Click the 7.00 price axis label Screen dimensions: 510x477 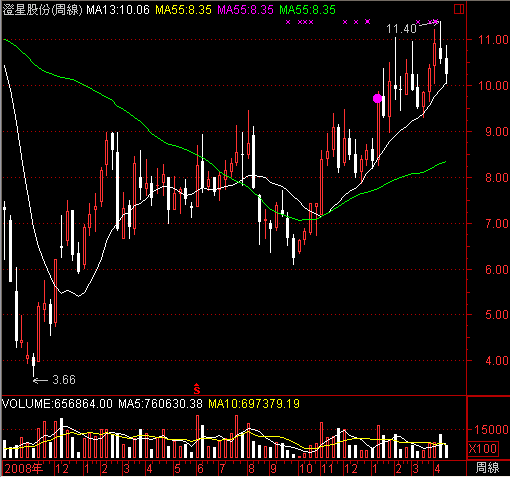(x=497, y=224)
